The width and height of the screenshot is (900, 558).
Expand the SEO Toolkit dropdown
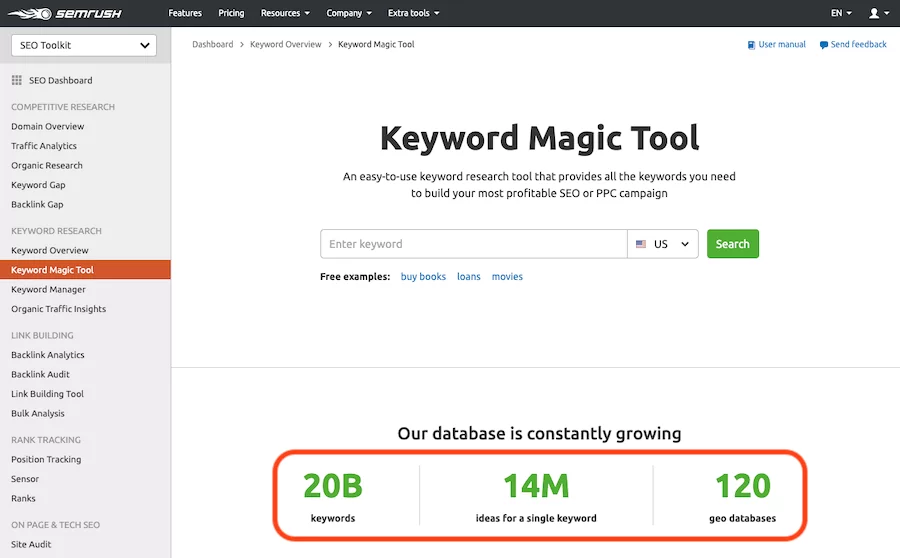(x=84, y=45)
